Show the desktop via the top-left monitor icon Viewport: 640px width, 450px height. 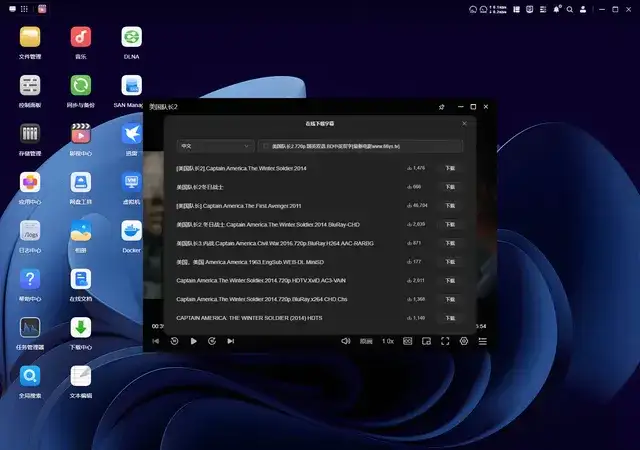[12, 9]
